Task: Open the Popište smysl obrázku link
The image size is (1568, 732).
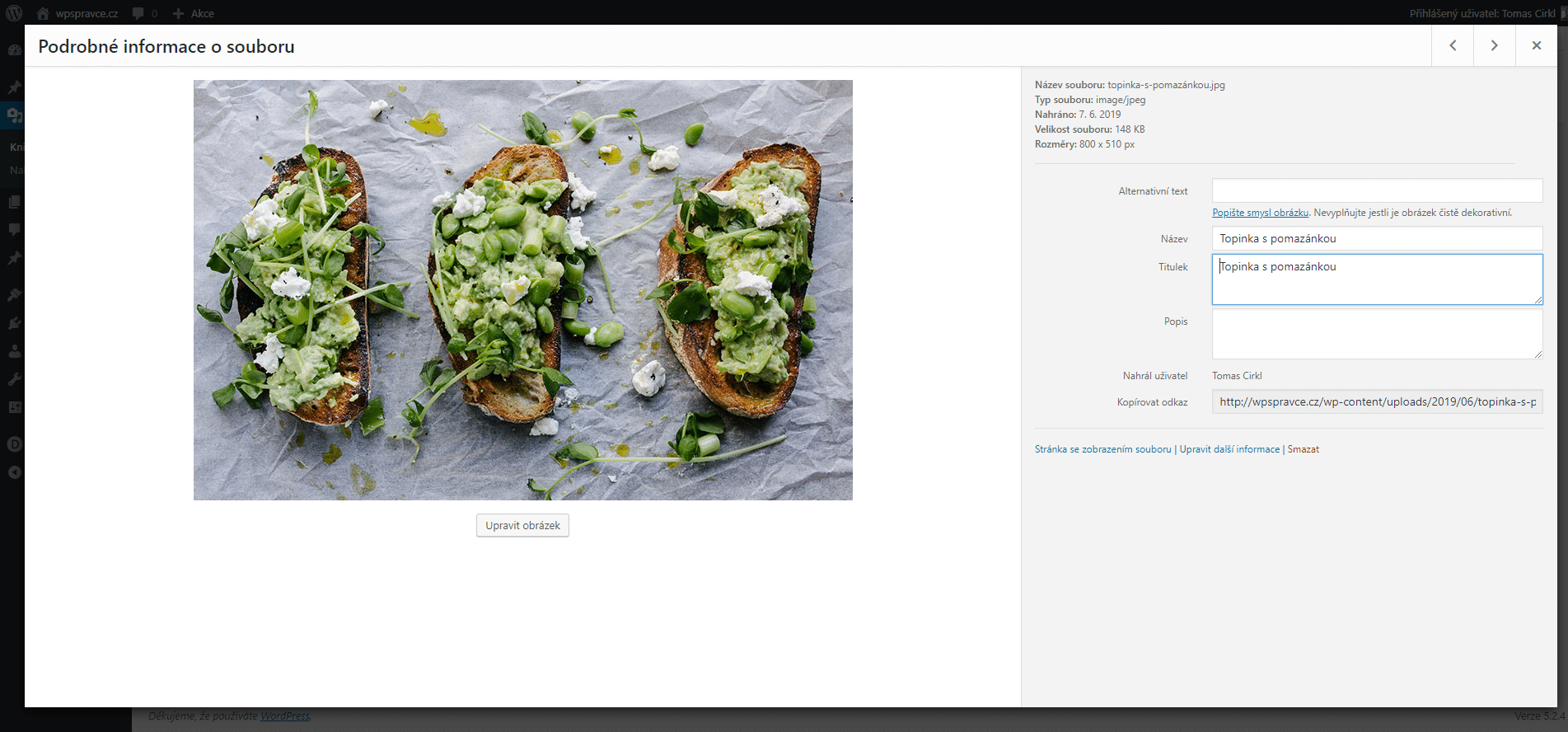Action: click(1260, 213)
